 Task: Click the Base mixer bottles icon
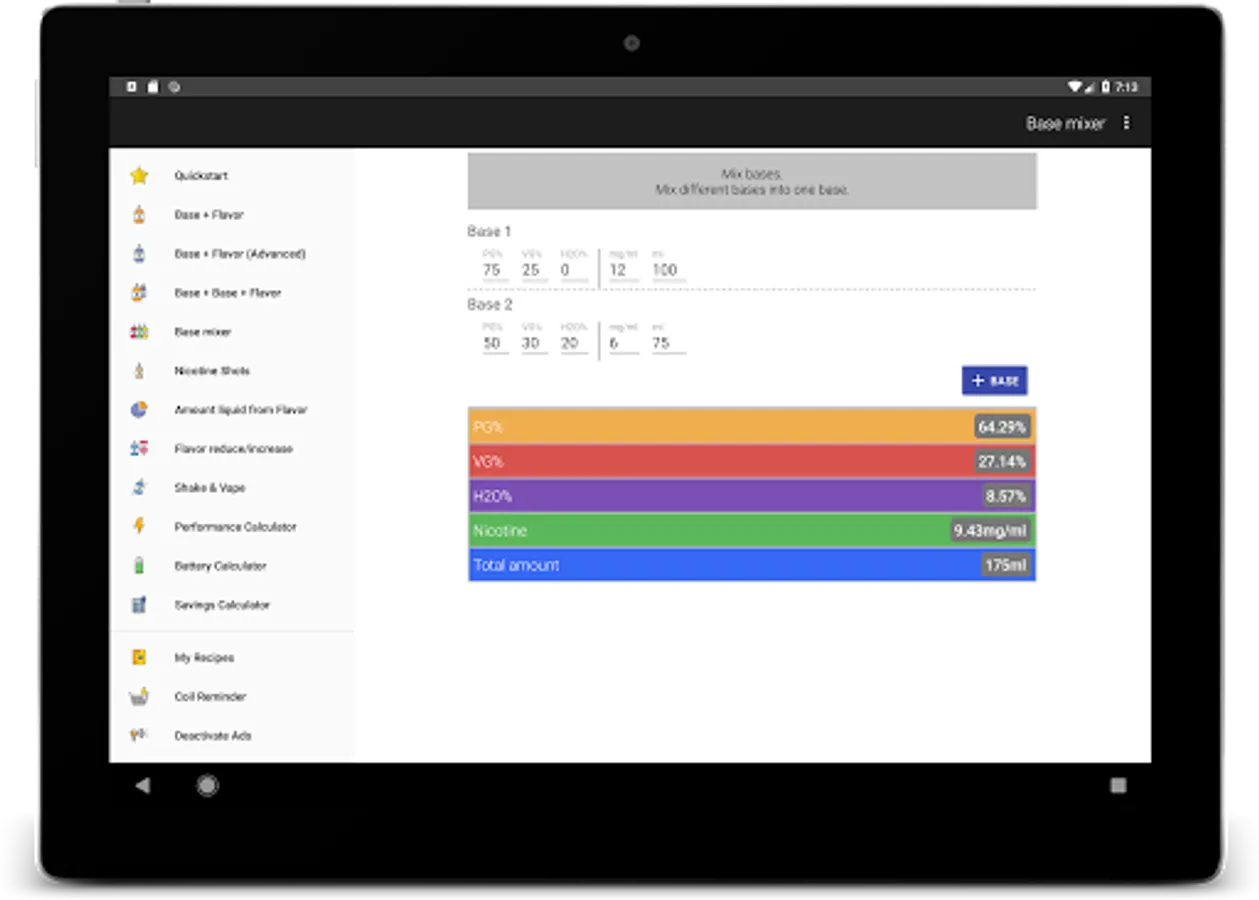point(139,332)
